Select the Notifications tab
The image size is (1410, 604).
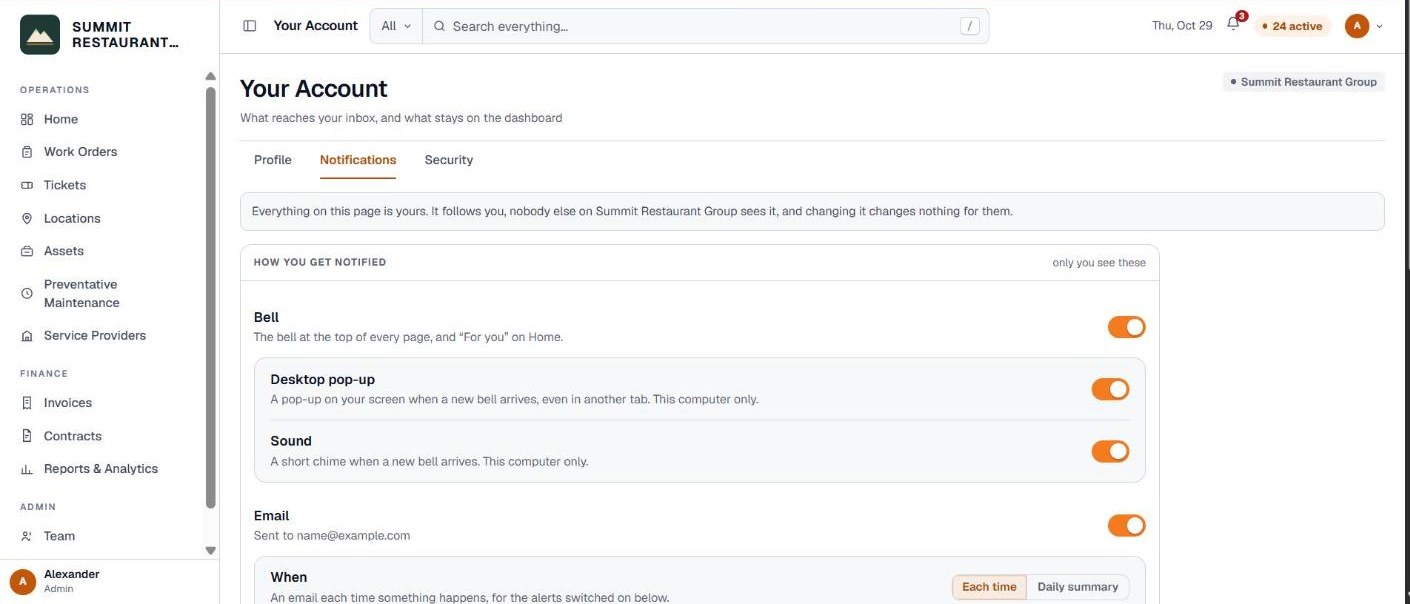coord(358,160)
